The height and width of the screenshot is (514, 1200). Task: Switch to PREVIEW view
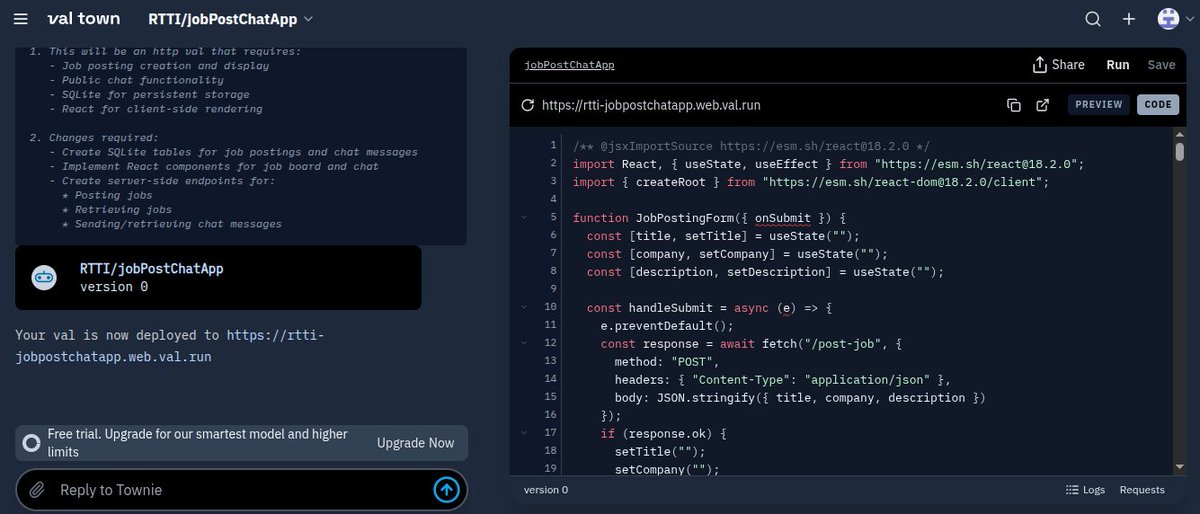tap(1099, 105)
